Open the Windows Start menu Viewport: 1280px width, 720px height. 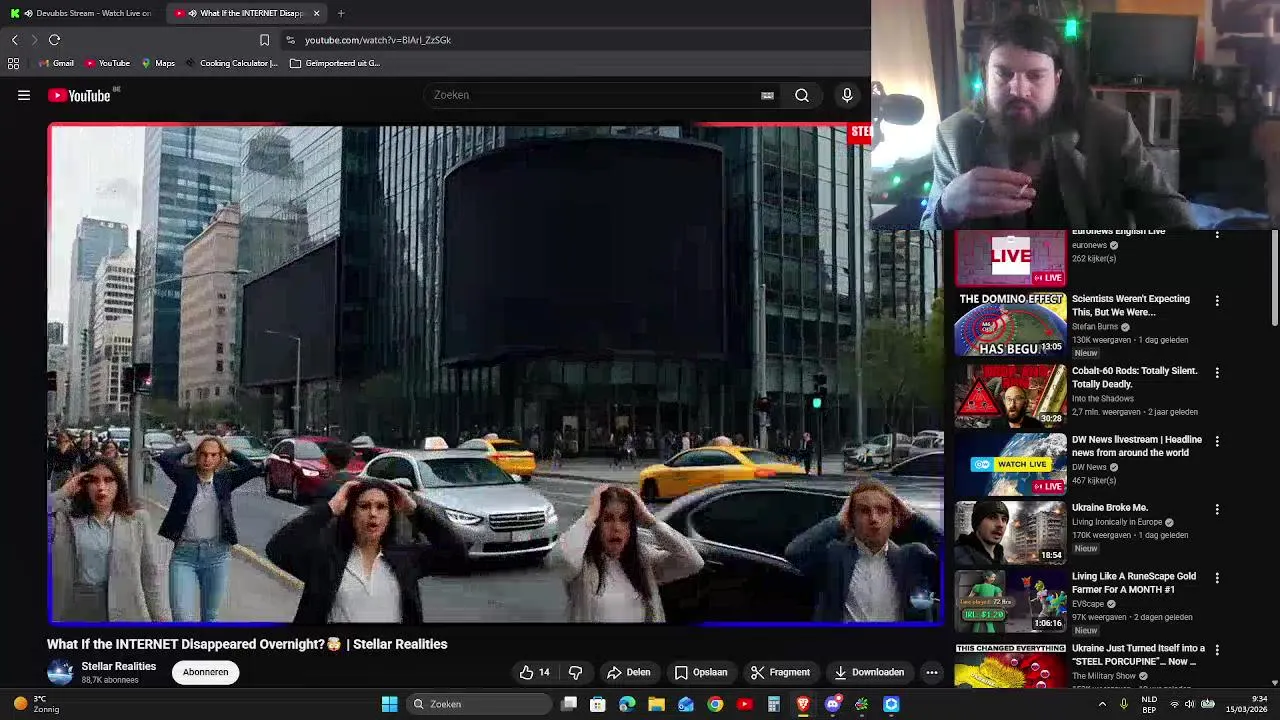point(390,704)
